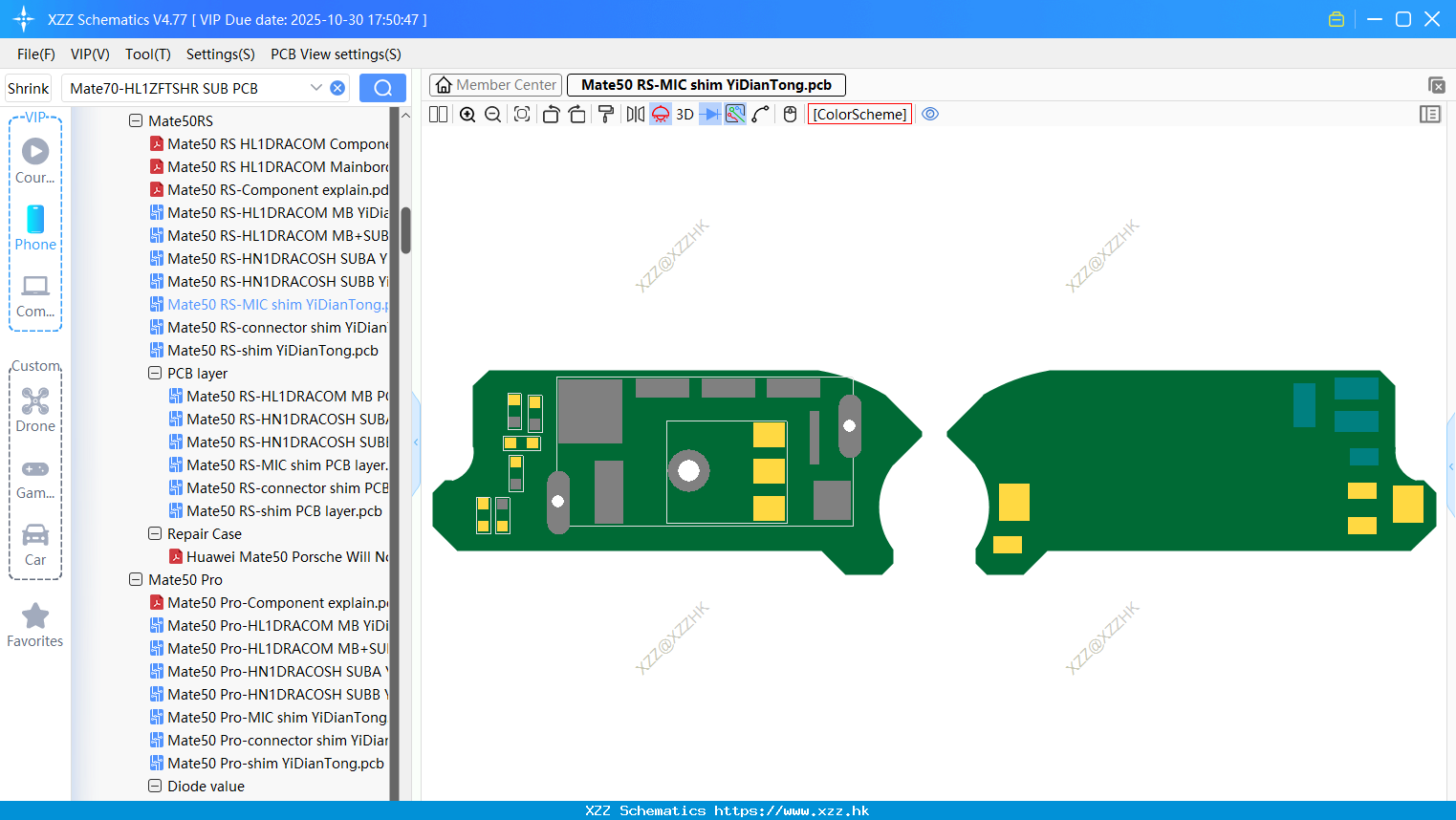
Task: Zoom in on the PCB view
Action: [x=467, y=114]
